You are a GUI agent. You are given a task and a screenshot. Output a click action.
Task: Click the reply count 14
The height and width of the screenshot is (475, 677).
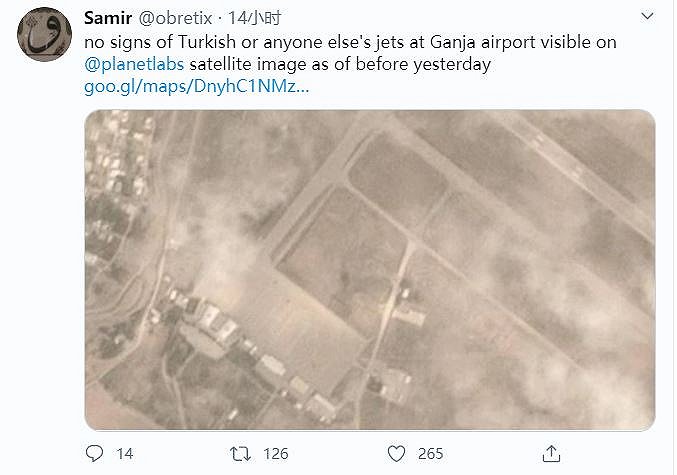(x=125, y=454)
